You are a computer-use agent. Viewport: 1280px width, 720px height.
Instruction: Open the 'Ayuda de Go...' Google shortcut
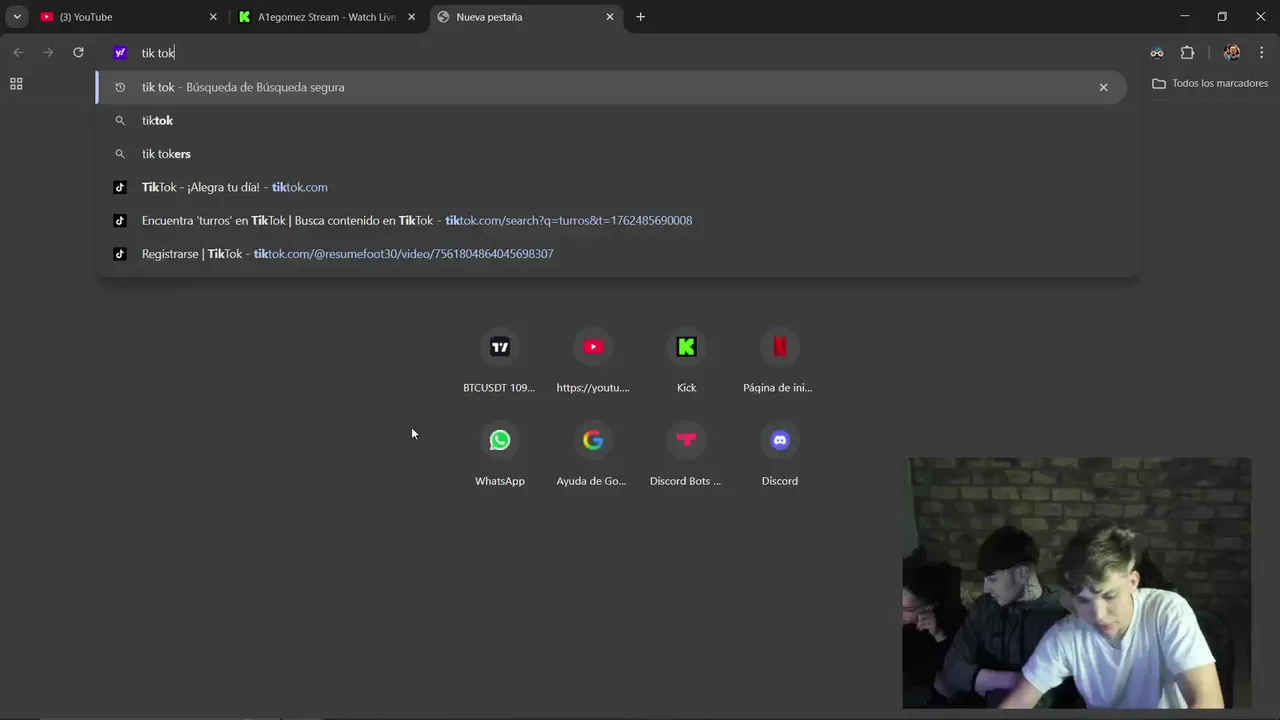[593, 454]
